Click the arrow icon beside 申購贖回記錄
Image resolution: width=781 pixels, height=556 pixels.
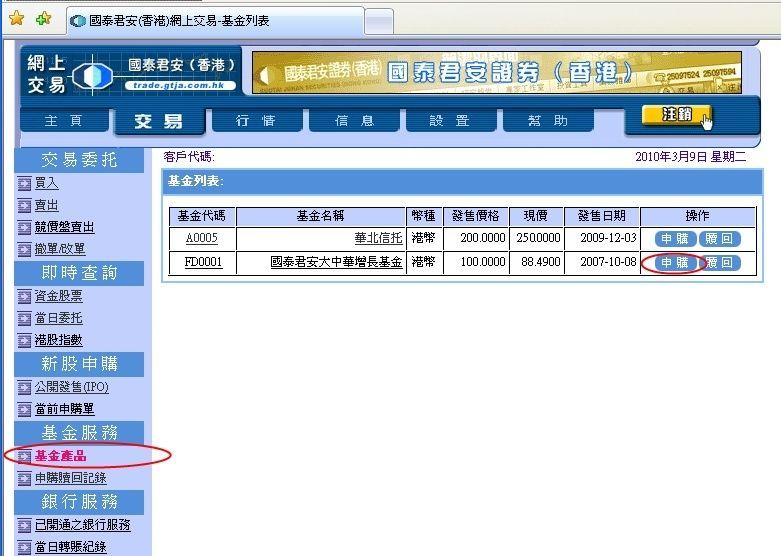tap(24, 478)
